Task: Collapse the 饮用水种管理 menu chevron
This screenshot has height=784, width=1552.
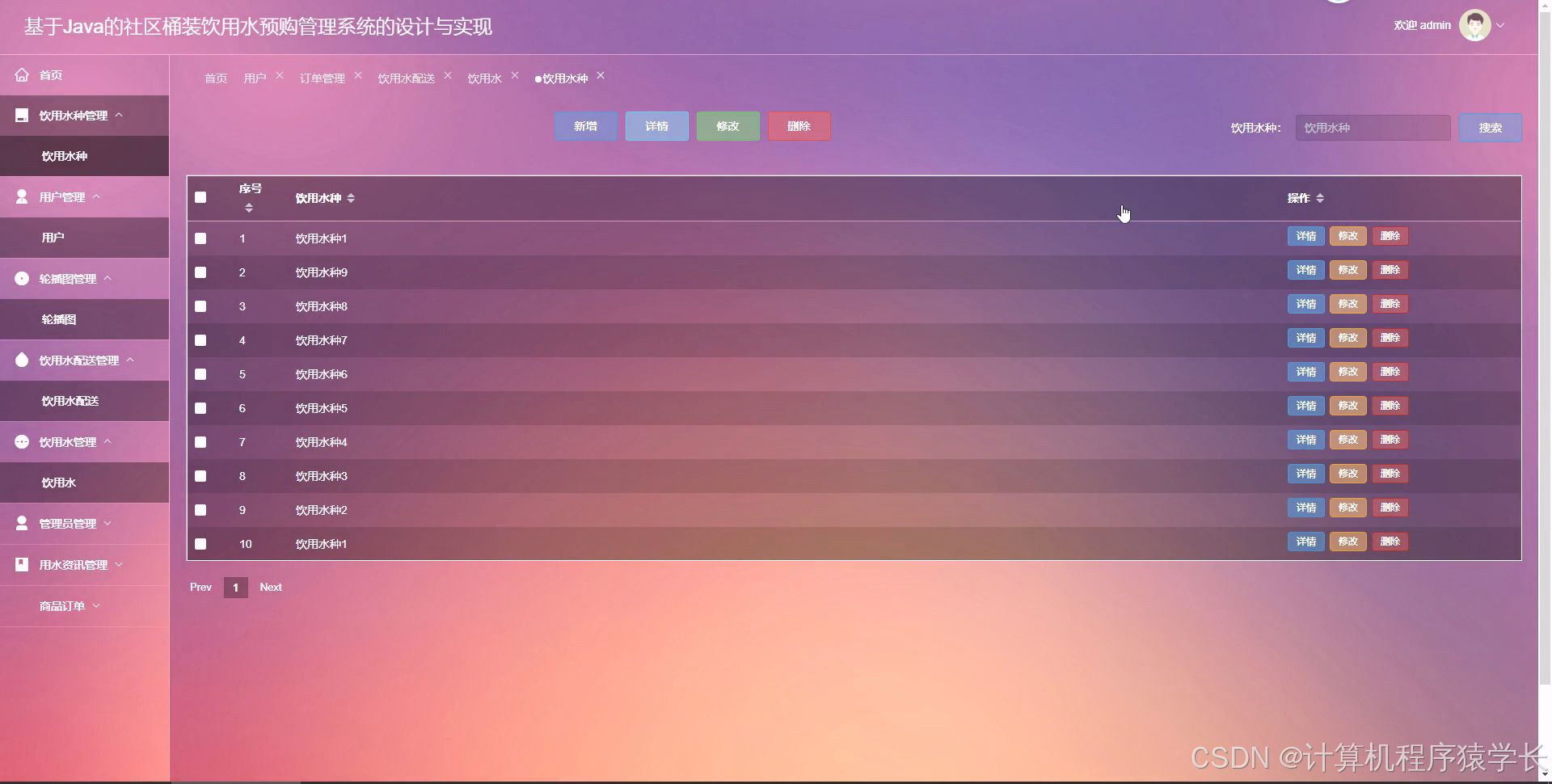Action: 119,115
